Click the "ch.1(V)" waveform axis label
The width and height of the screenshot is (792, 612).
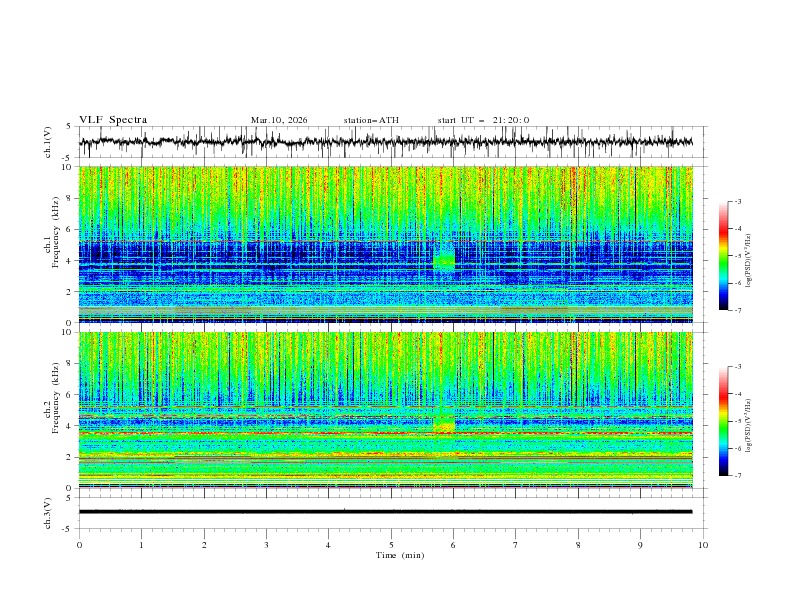pyautogui.click(x=48, y=142)
